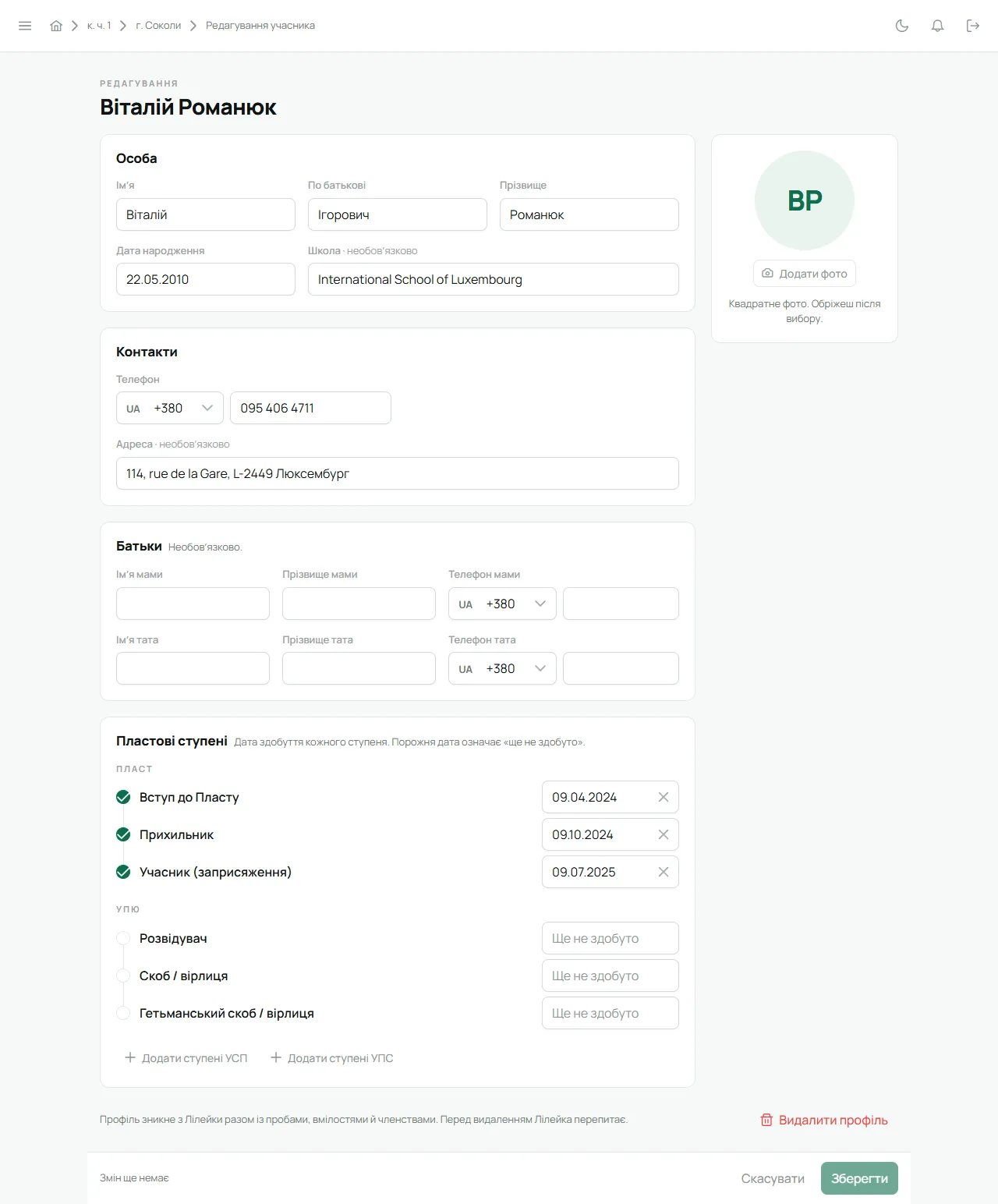This screenshot has height=1204, width=998.
Task: Click the phone number field 095 406 4711
Action: (x=310, y=408)
